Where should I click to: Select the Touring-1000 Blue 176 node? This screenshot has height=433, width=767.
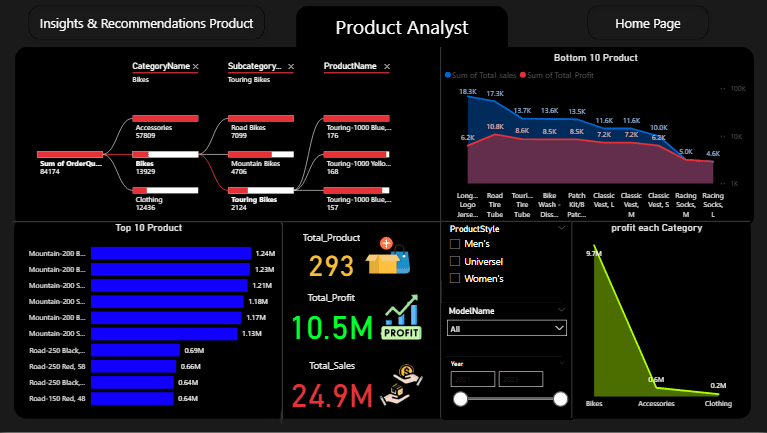pos(357,118)
